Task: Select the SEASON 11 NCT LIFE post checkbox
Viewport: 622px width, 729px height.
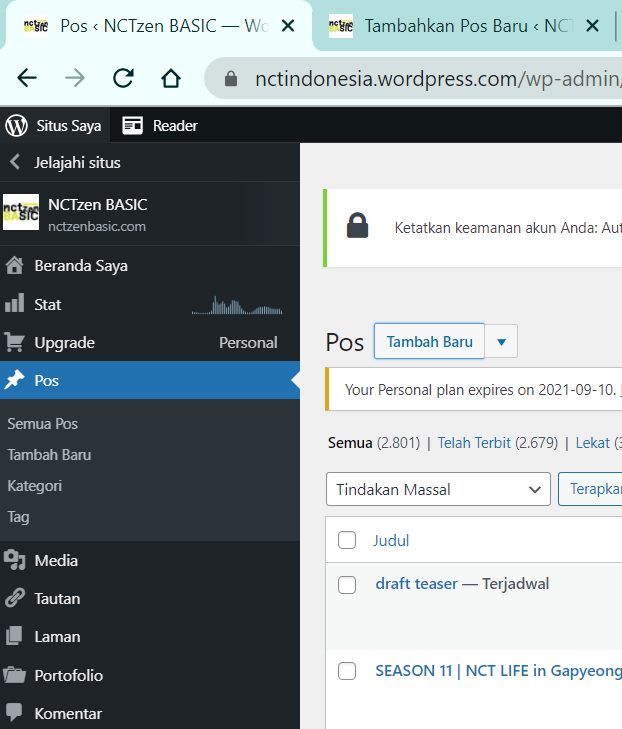Action: [x=347, y=671]
